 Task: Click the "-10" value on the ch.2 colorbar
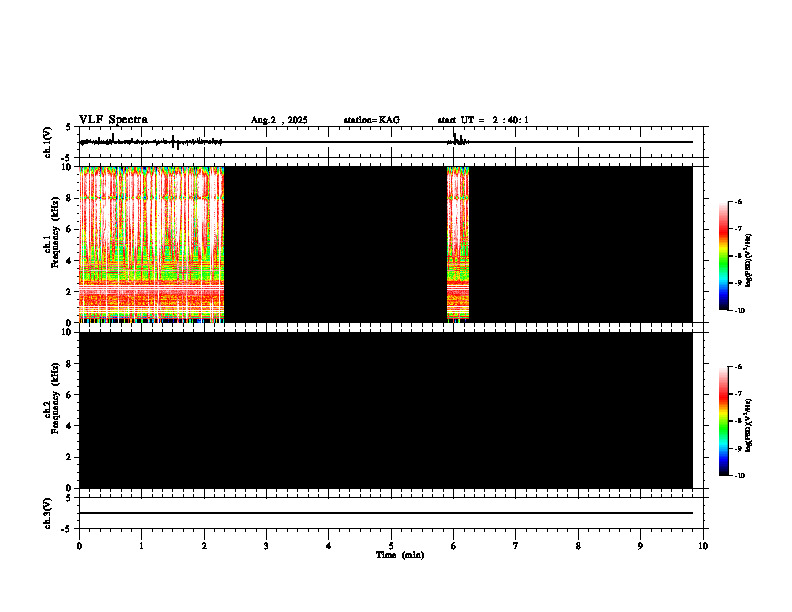pos(739,475)
